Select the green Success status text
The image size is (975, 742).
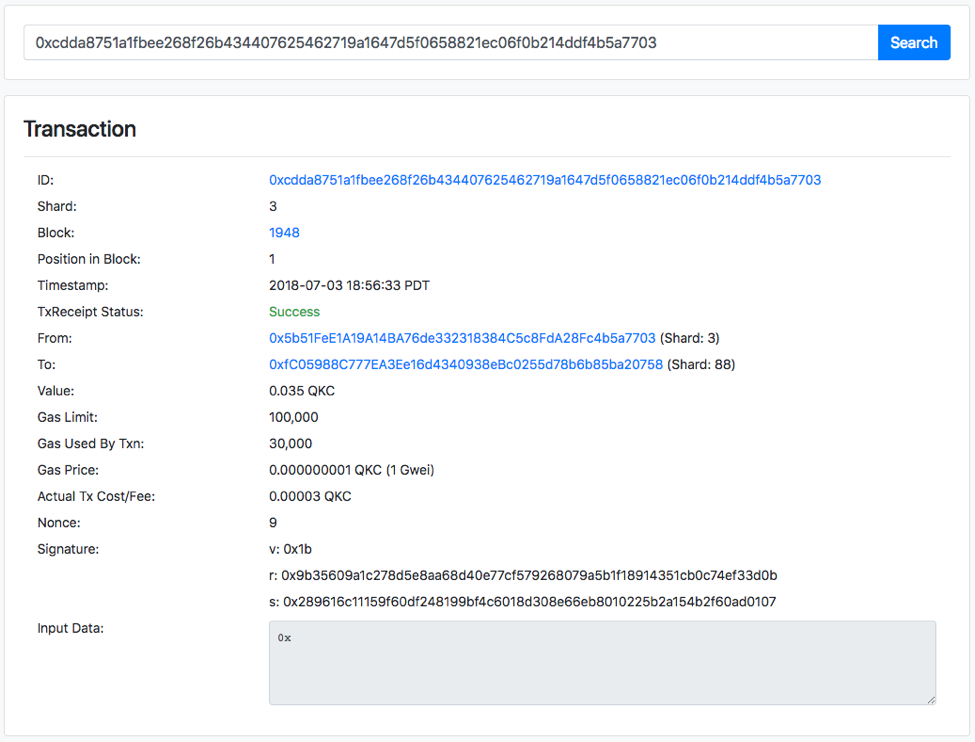(294, 312)
